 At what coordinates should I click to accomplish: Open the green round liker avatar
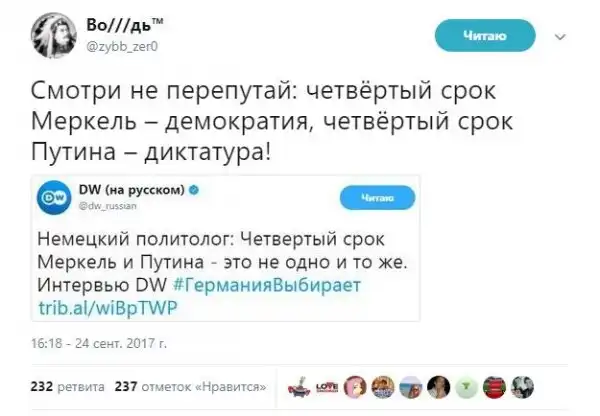click(466, 387)
